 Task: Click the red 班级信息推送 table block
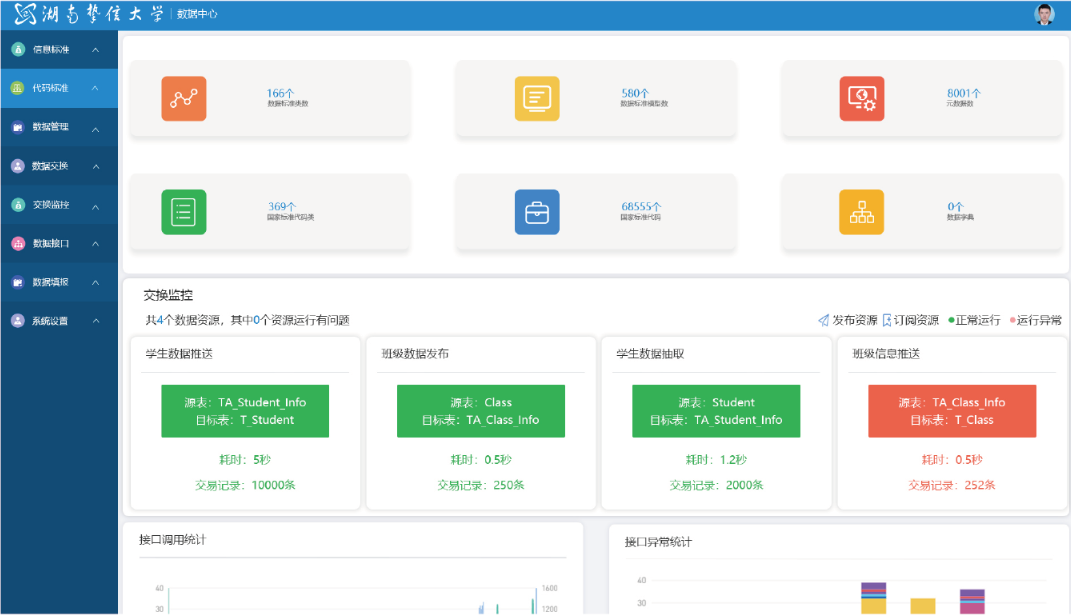[952, 411]
